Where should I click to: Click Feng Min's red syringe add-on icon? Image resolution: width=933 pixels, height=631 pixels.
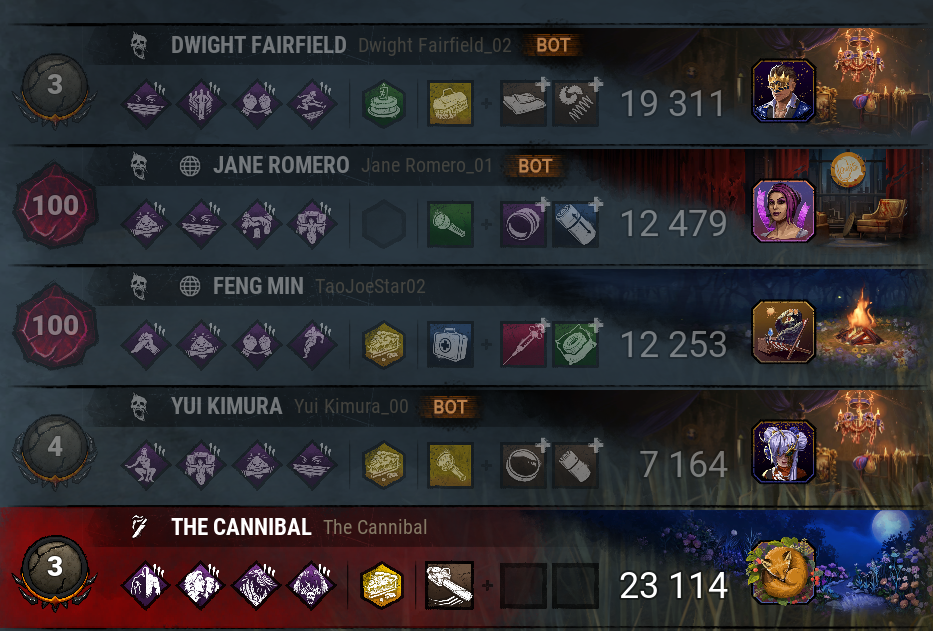(524, 344)
